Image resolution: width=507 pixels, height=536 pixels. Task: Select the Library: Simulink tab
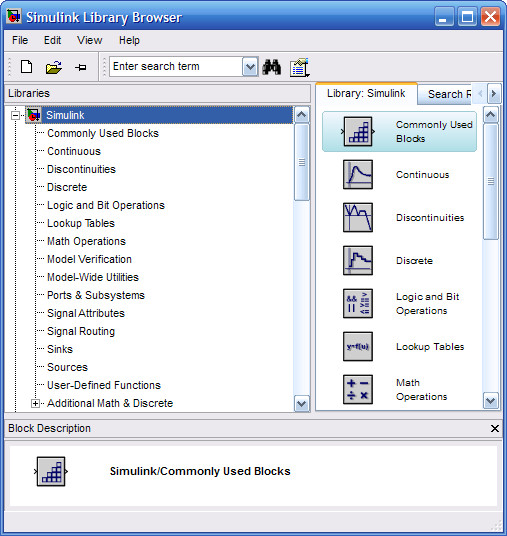[x=366, y=93]
